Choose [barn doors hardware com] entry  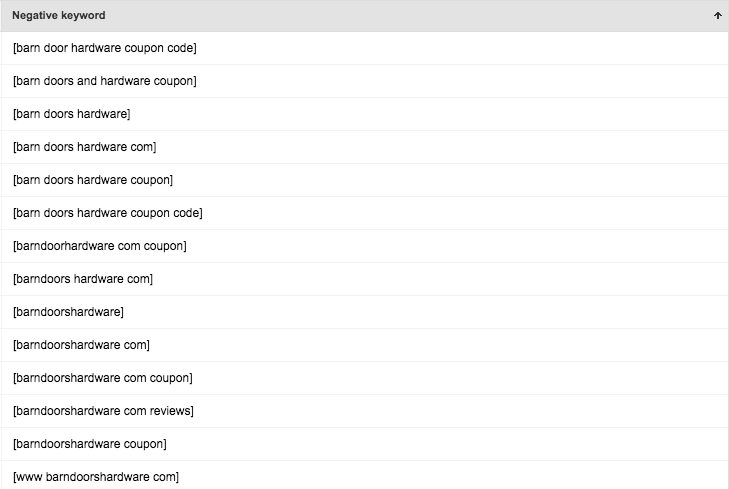click(x=85, y=147)
